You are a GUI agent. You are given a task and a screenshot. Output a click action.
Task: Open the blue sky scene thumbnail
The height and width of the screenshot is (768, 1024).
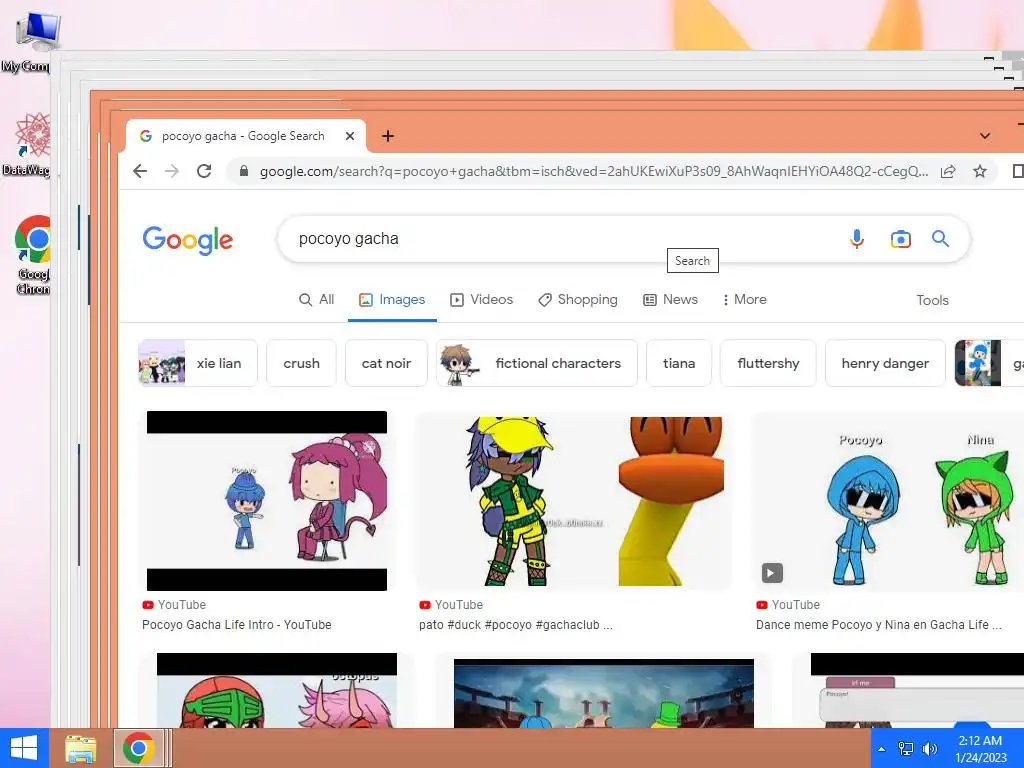pos(603,693)
